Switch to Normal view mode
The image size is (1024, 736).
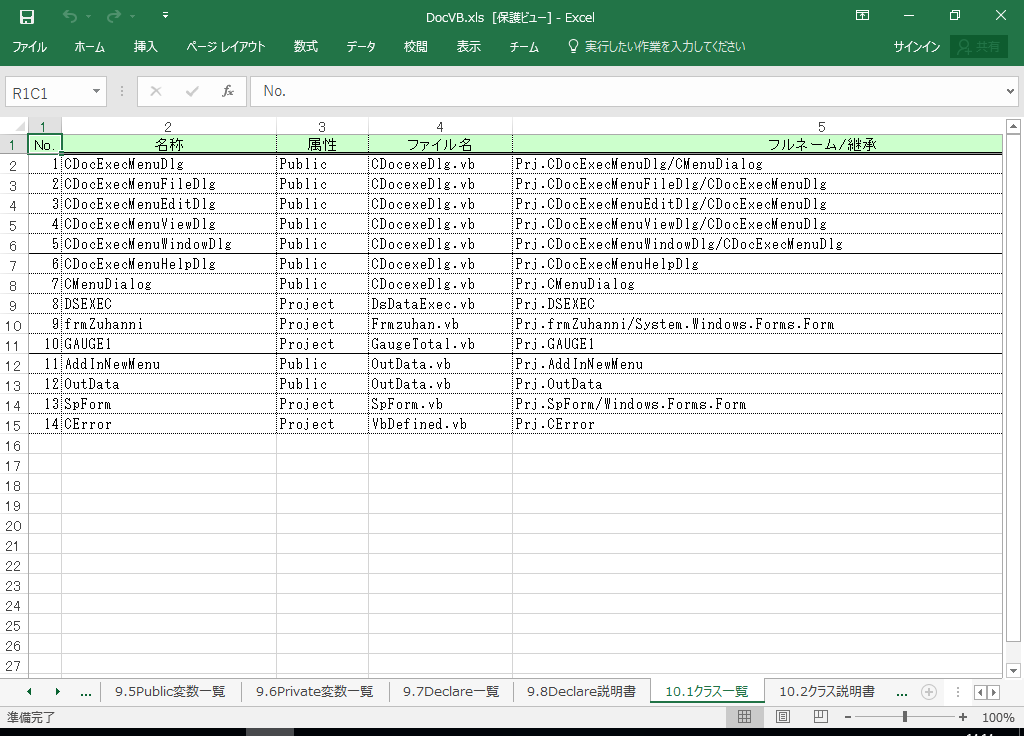coord(744,717)
